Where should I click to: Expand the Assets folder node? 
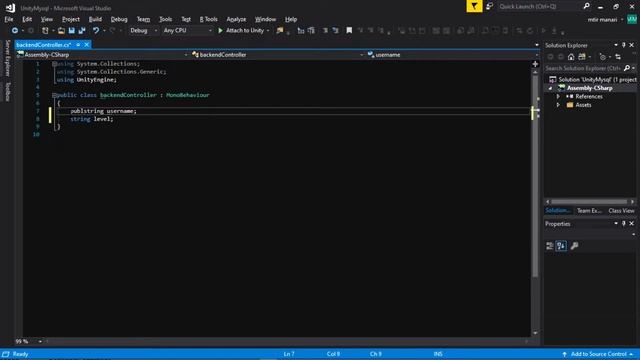tap(558, 105)
